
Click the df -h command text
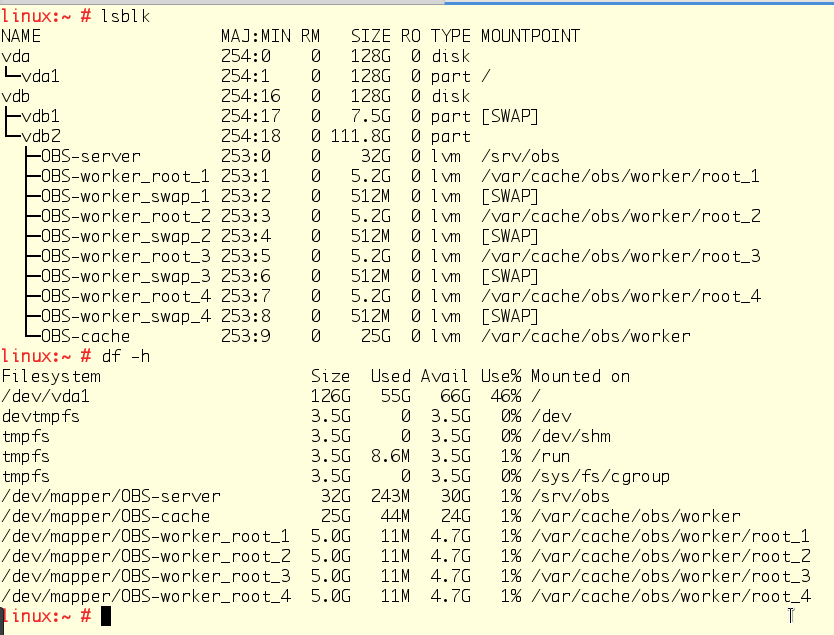point(126,356)
